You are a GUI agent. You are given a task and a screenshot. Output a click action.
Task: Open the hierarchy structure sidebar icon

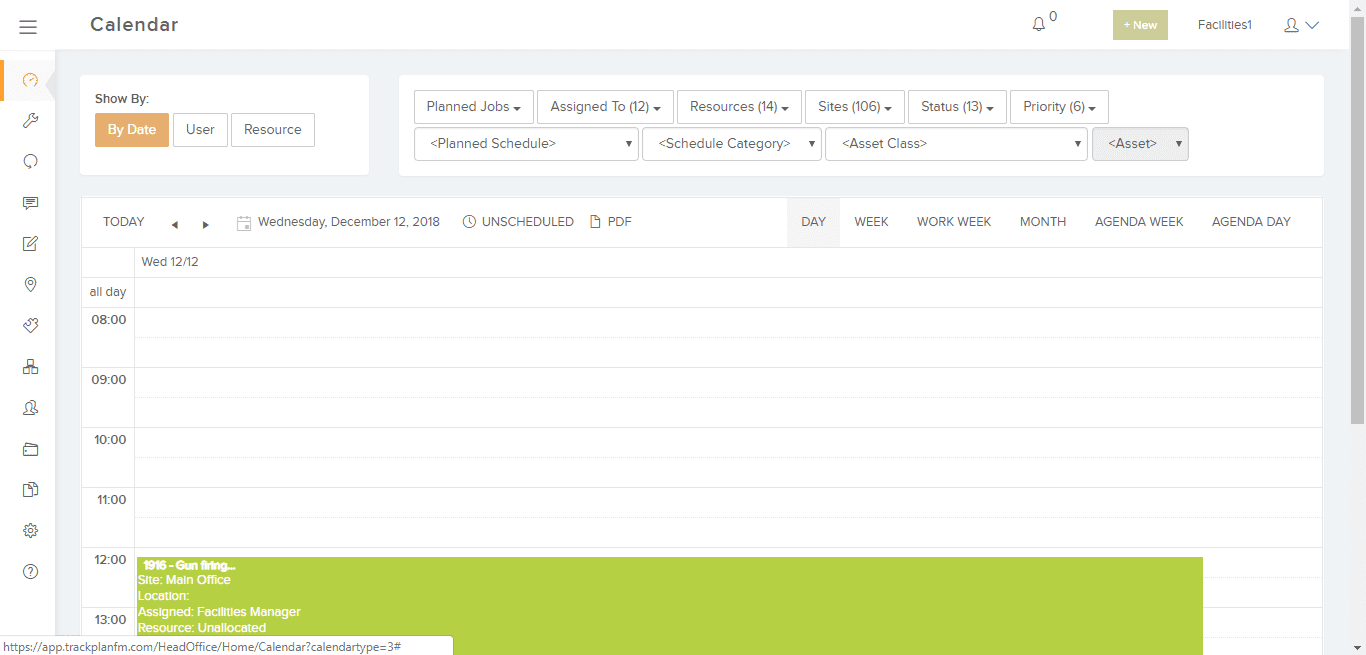30,367
